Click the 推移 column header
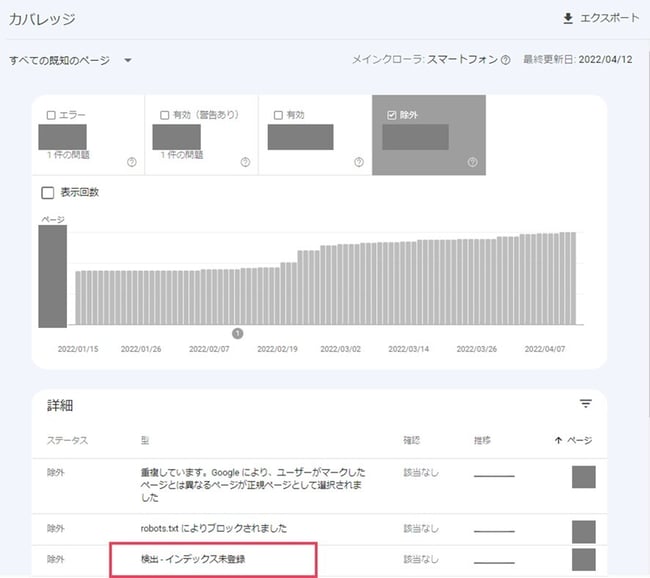The height and width of the screenshot is (578, 650). coord(483,441)
